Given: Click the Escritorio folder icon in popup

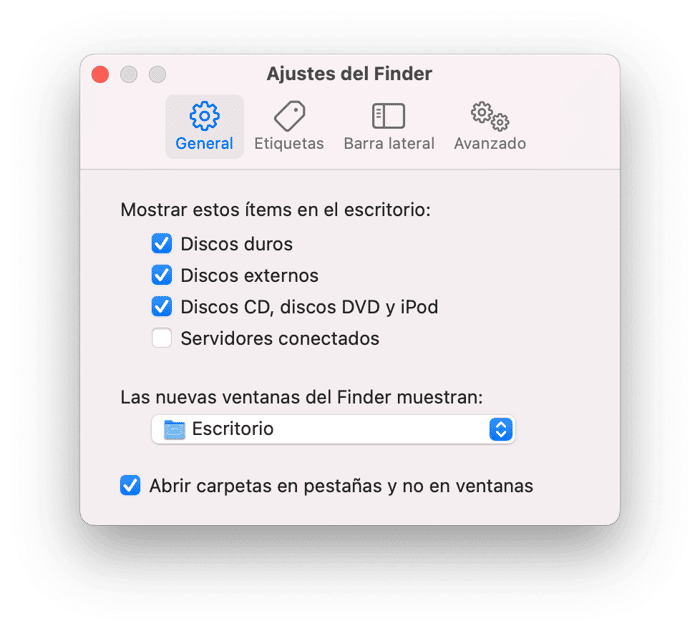Looking at the screenshot, I should click(x=174, y=430).
